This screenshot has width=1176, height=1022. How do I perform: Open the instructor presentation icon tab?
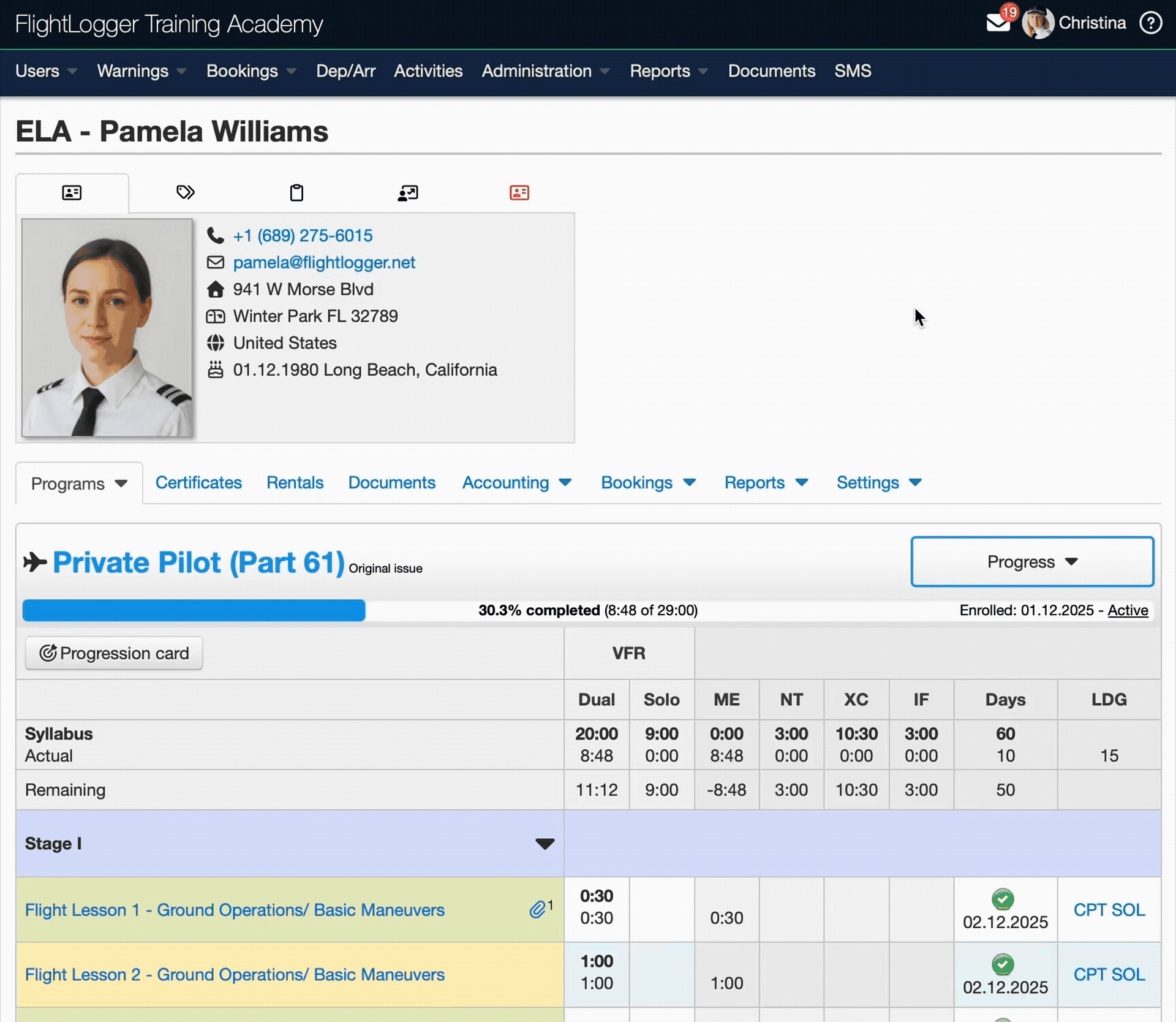click(x=408, y=193)
